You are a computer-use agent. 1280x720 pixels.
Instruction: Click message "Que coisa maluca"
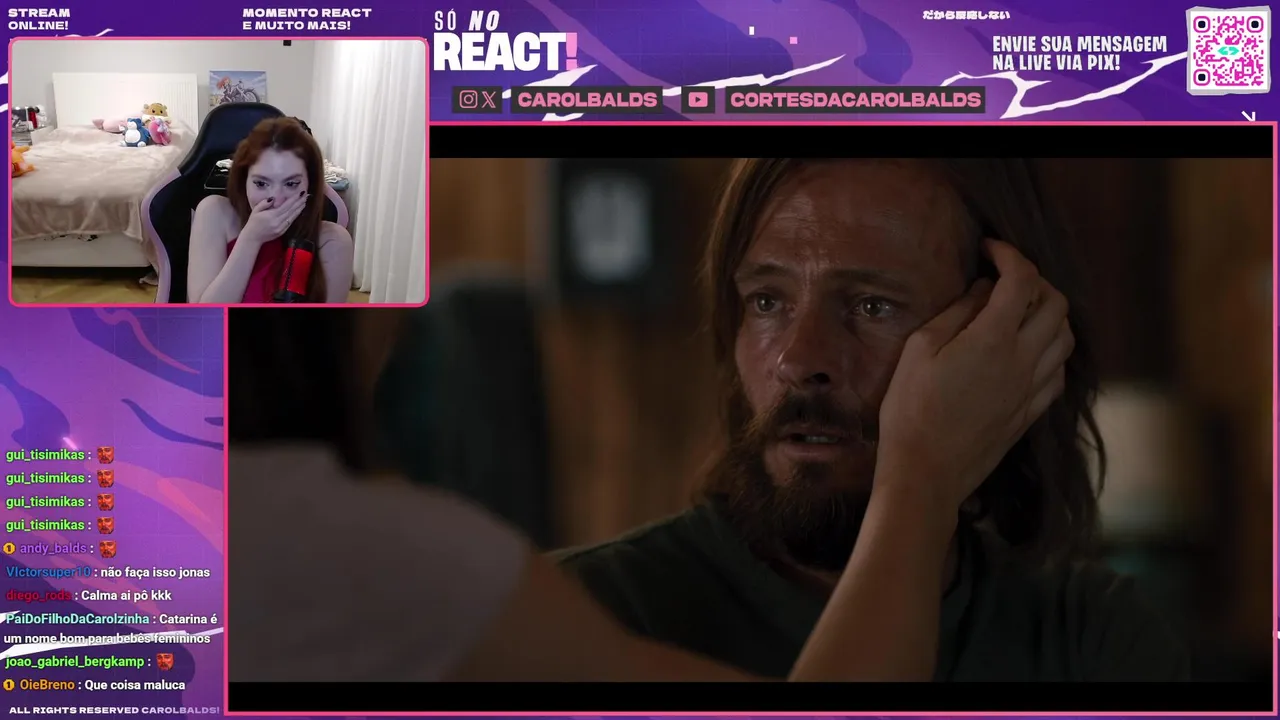(x=135, y=685)
